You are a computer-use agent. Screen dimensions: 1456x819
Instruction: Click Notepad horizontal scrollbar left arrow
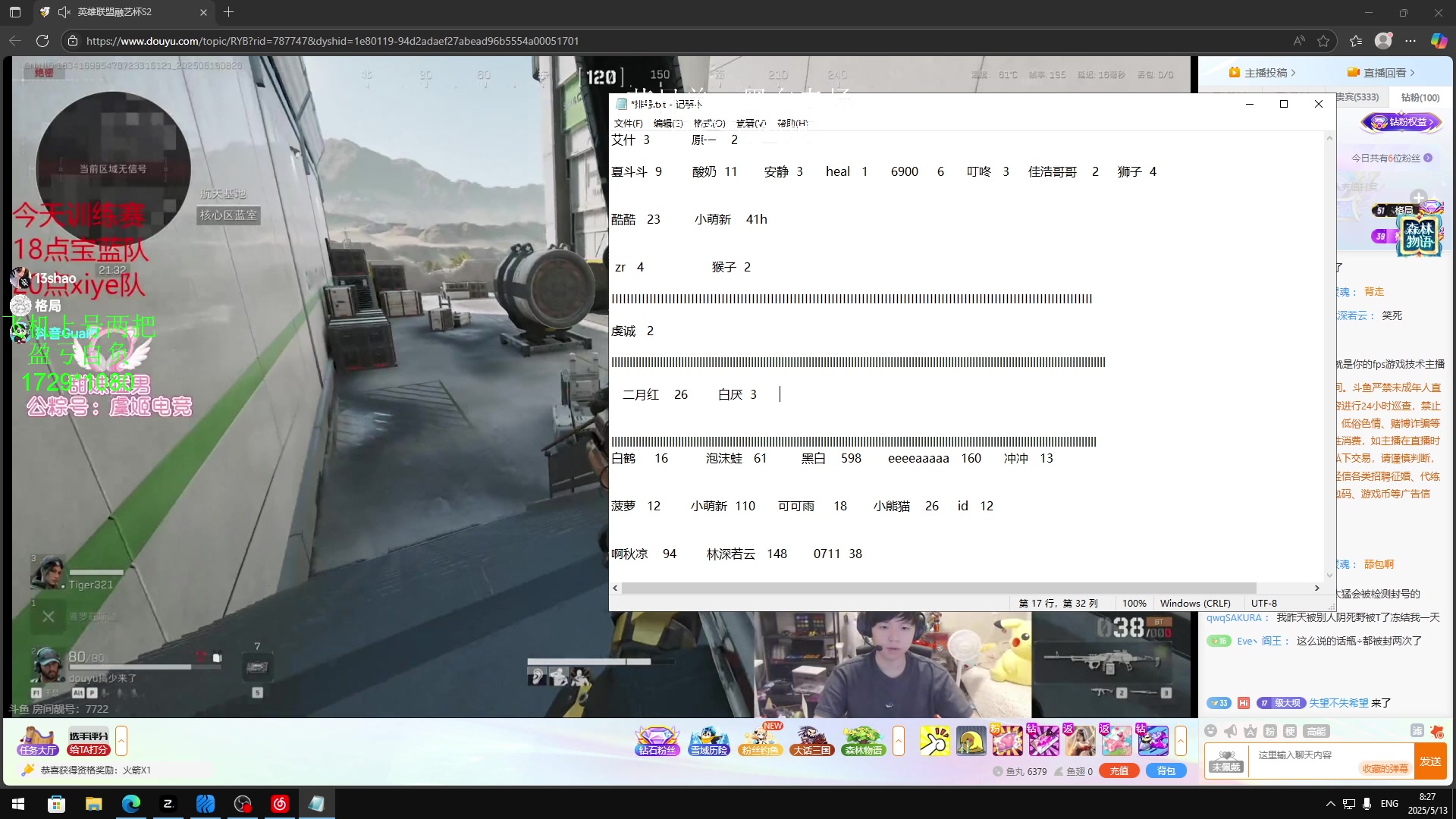[x=616, y=588]
